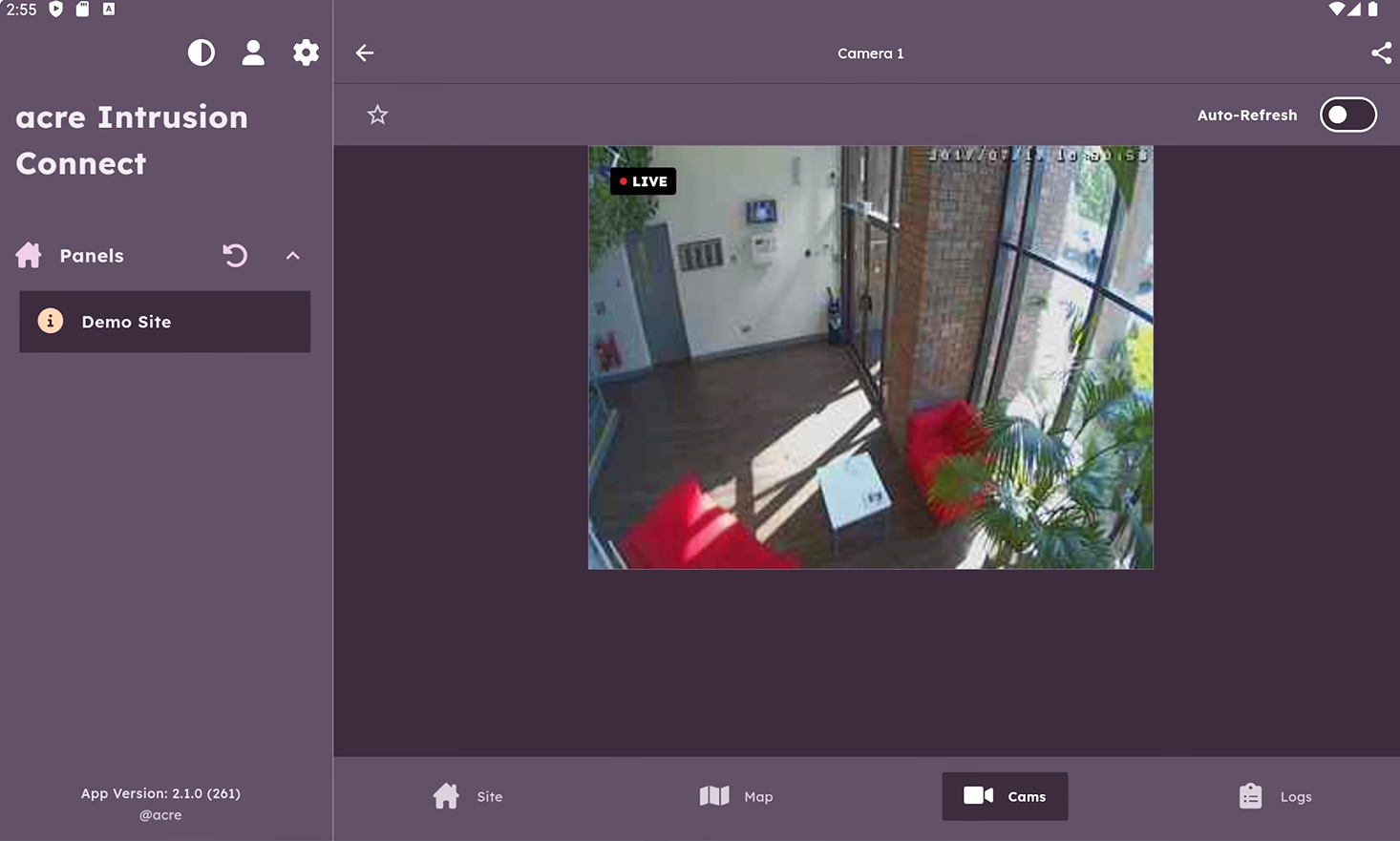Refresh the Panels list
Screen dimensions: 1400x841
235,256
